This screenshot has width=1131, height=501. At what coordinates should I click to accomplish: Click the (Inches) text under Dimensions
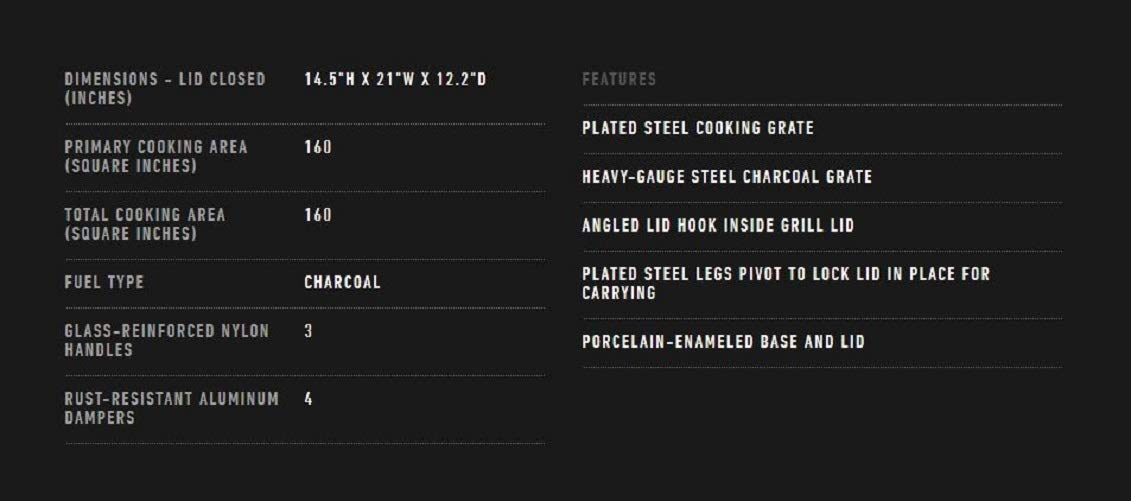pyautogui.click(x=98, y=99)
